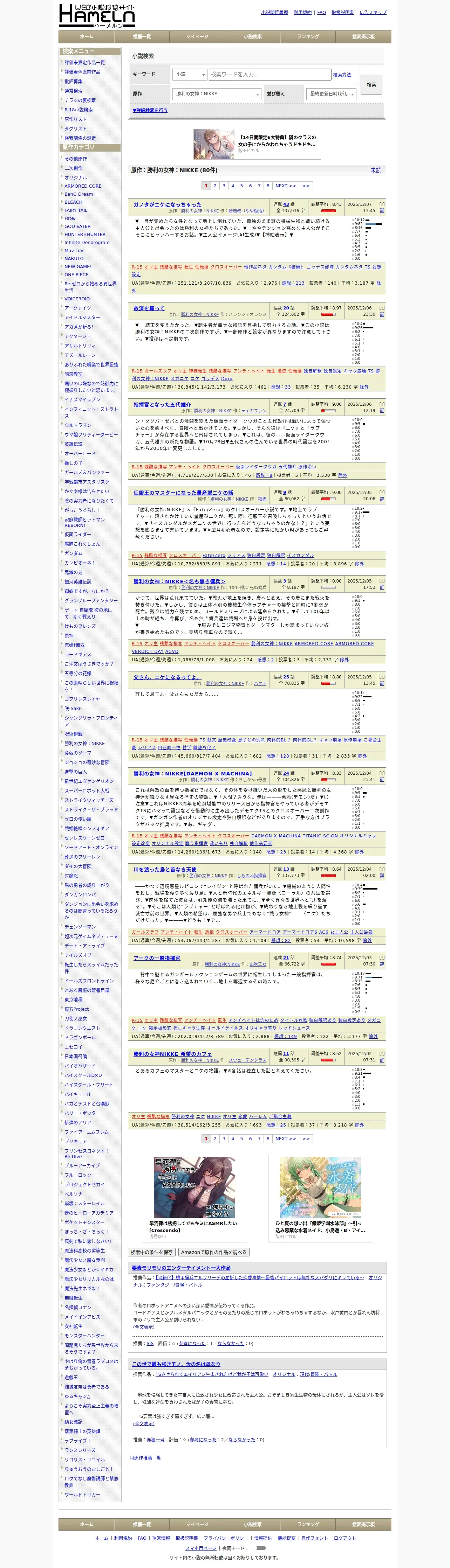Screen dimensions: 450x1568
Task: Open the 並び替え sort order dropdown
Action: pos(331,94)
